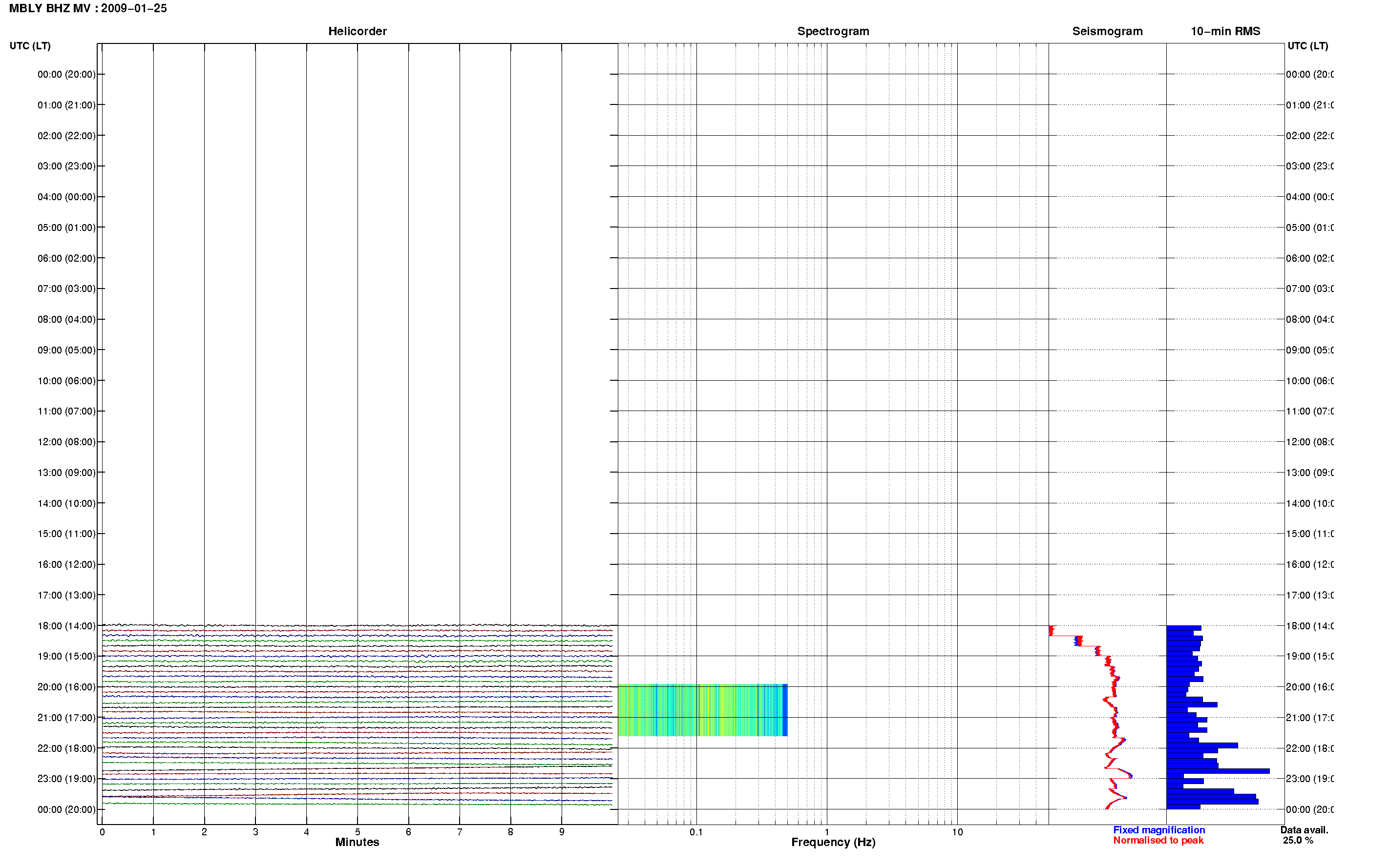This screenshot has height=868, width=1389.
Task: Click the left '15:00 (11:00)' time label
Action: pos(66,534)
